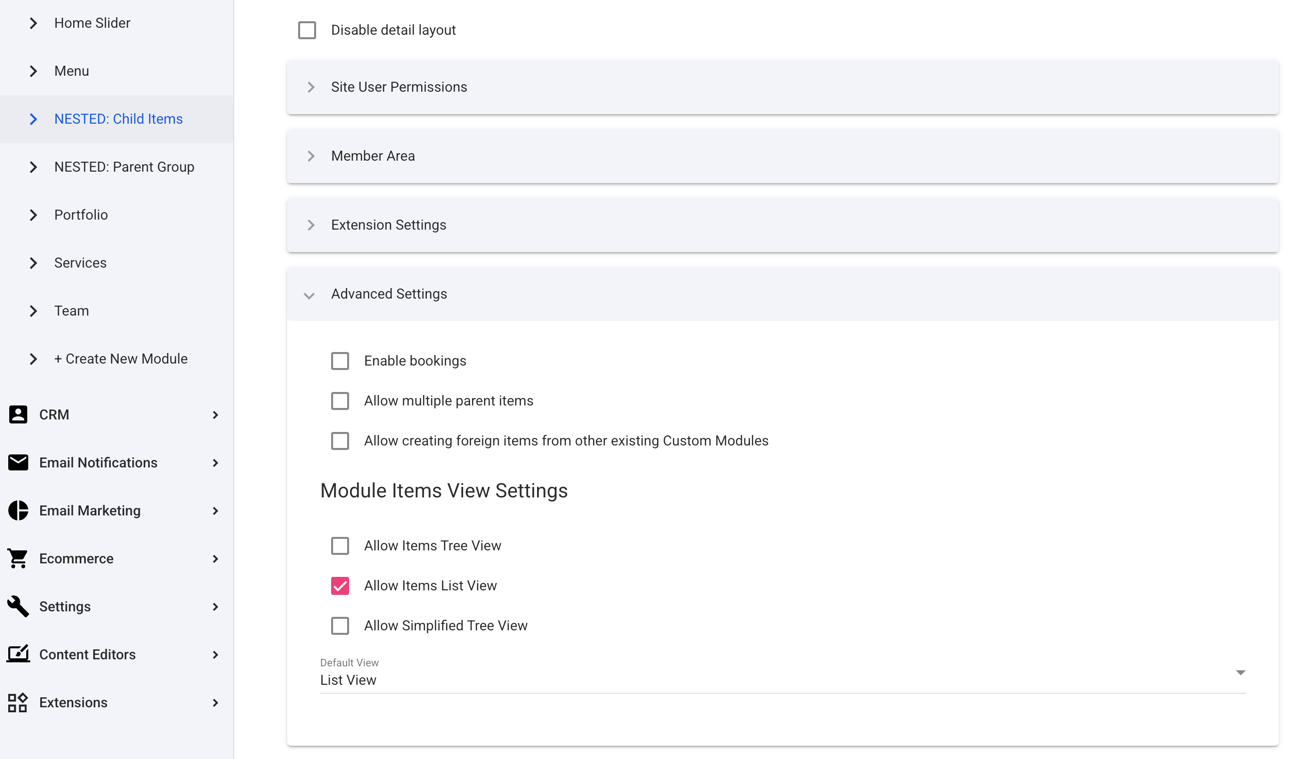
Task: Click + Create New Module
Action: [120, 358]
